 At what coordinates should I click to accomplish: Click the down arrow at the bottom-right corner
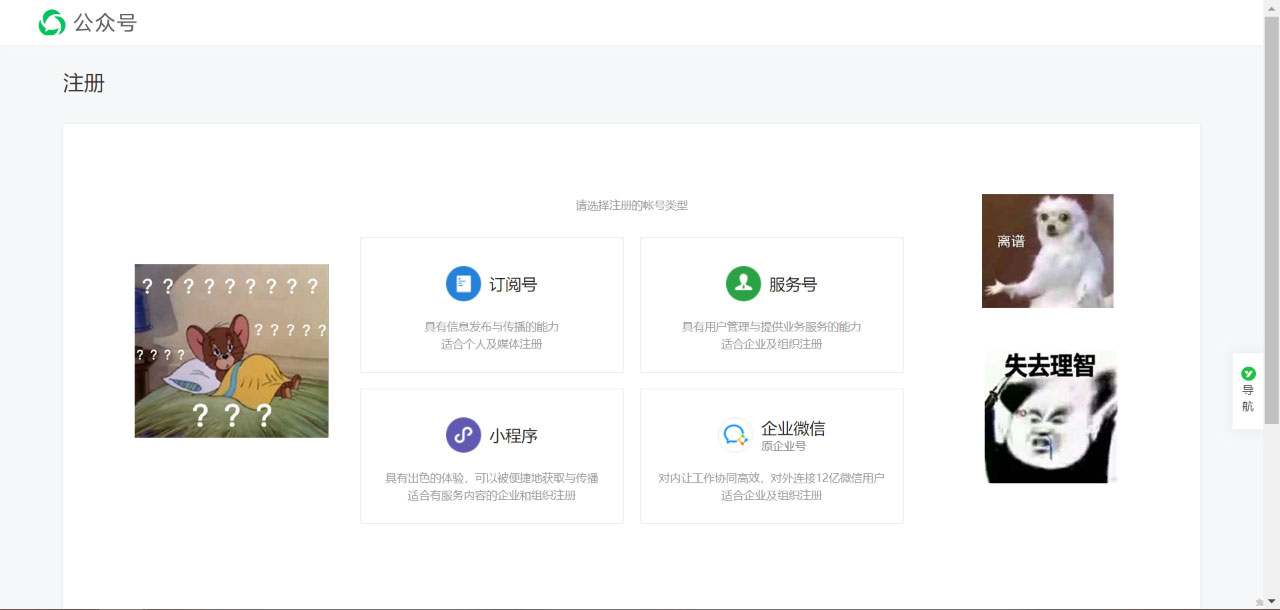pyautogui.click(x=1271, y=601)
